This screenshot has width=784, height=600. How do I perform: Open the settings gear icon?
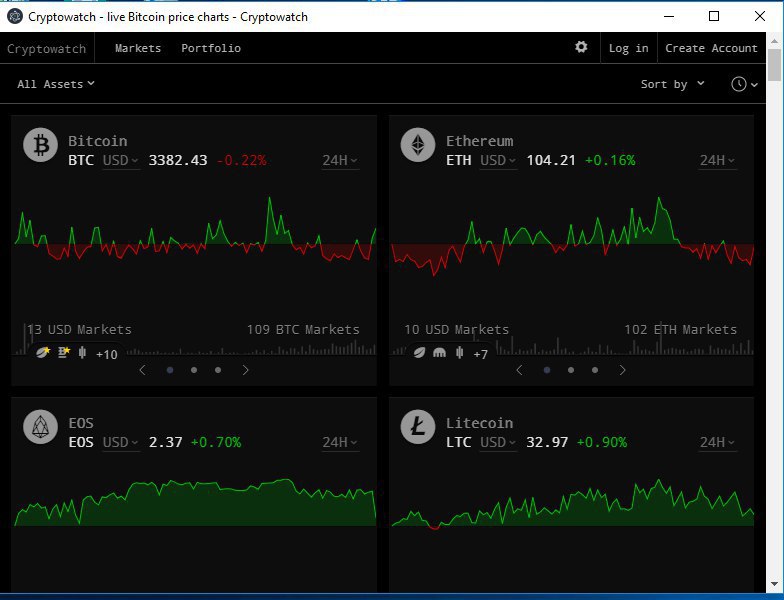pos(581,47)
